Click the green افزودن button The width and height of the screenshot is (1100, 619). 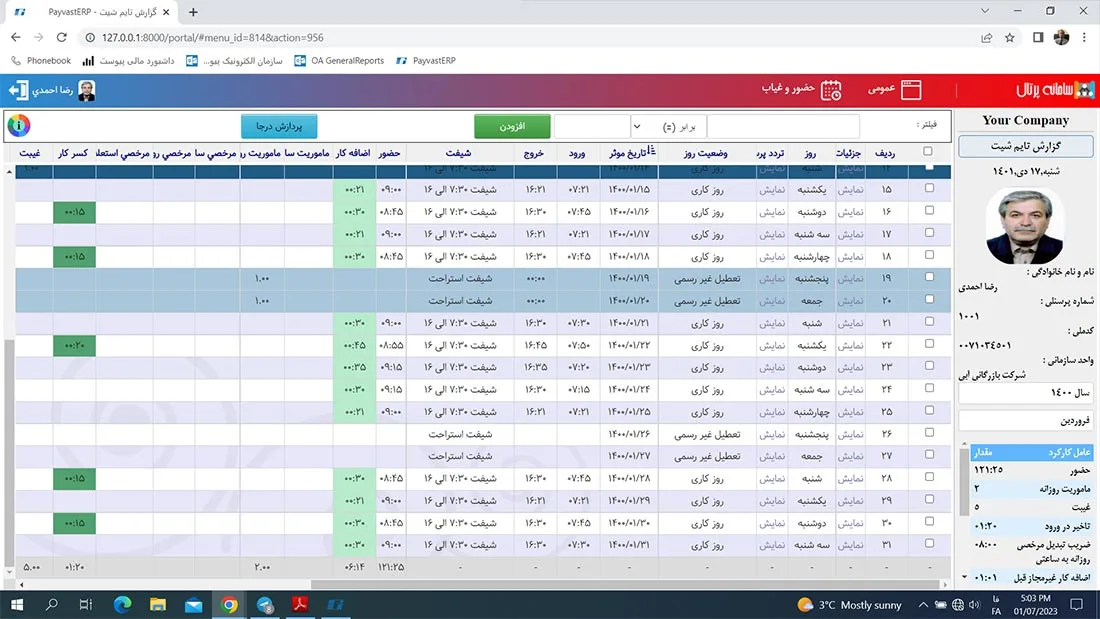point(512,127)
